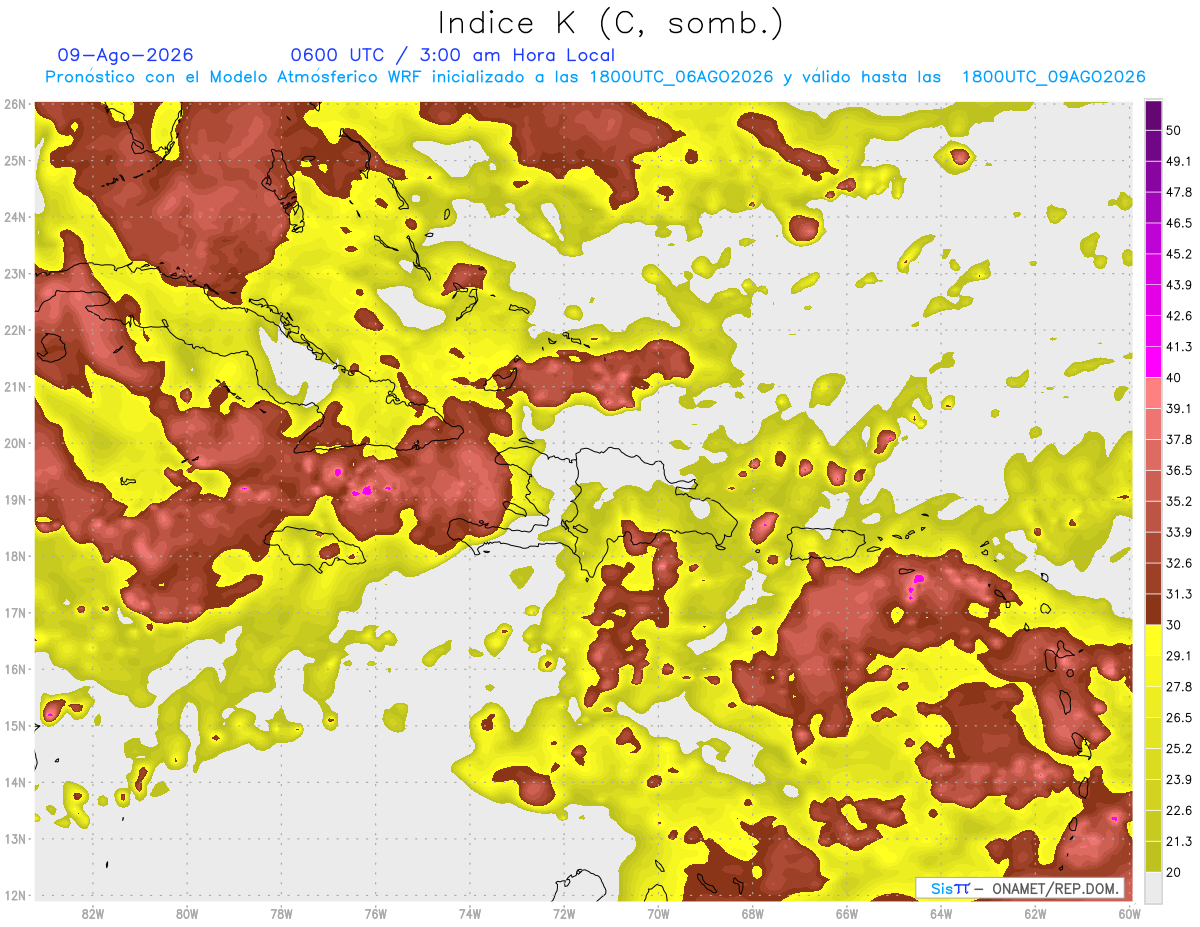Select the 18N latitude axis label
The height and width of the screenshot is (927, 1200).
pyautogui.click(x=15, y=556)
